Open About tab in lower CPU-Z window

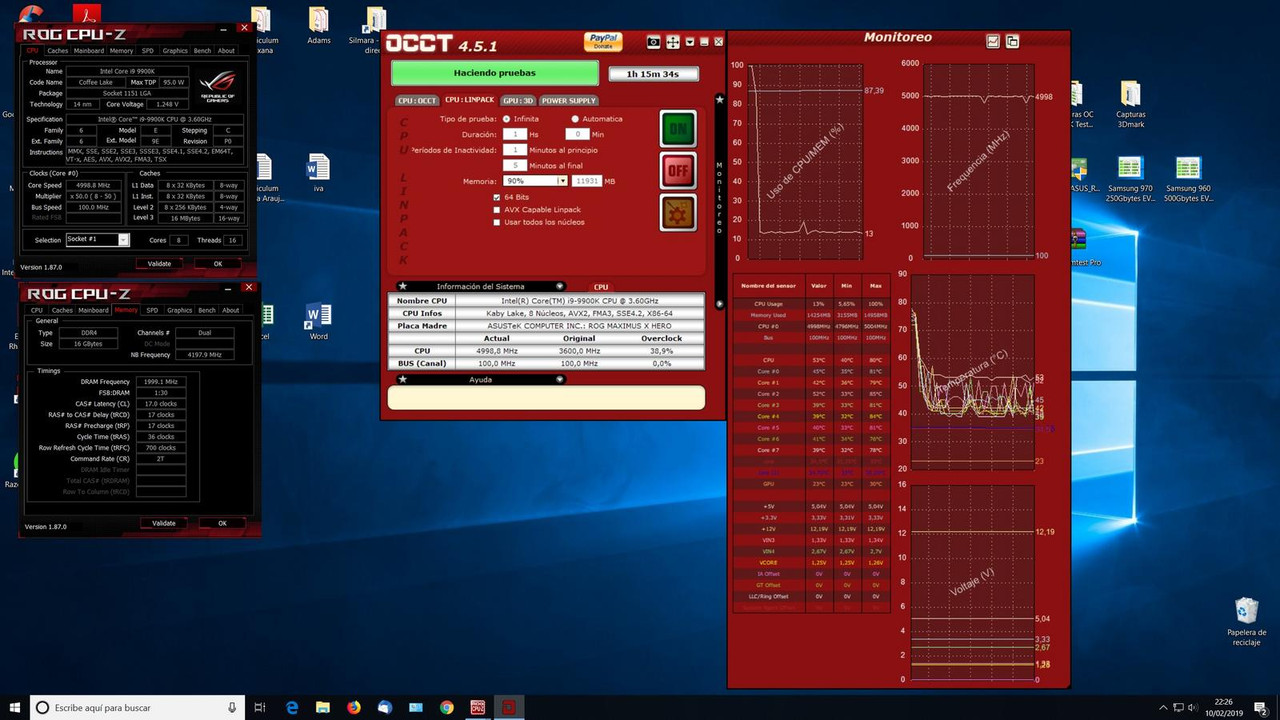(231, 310)
